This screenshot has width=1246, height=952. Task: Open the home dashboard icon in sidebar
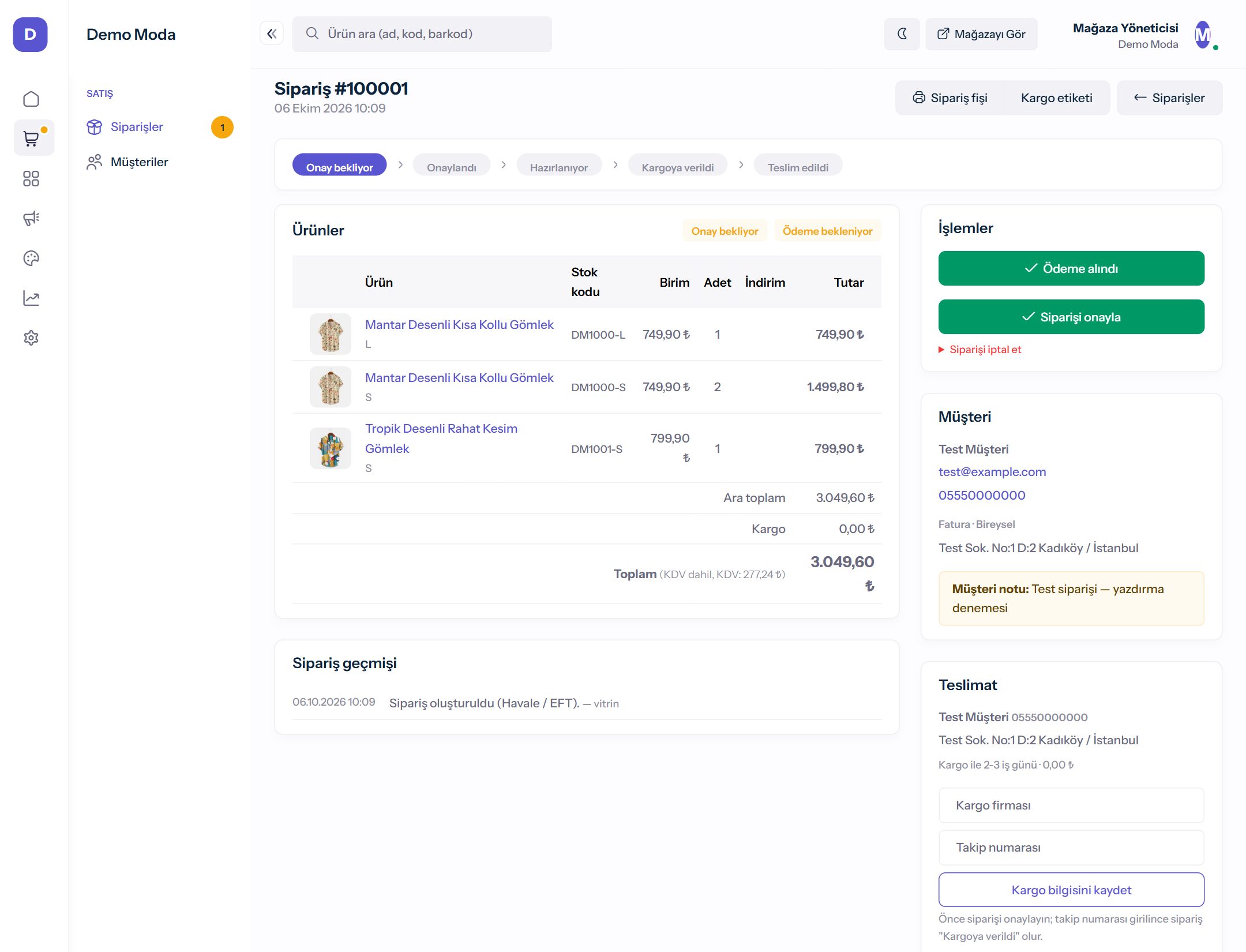[31, 99]
